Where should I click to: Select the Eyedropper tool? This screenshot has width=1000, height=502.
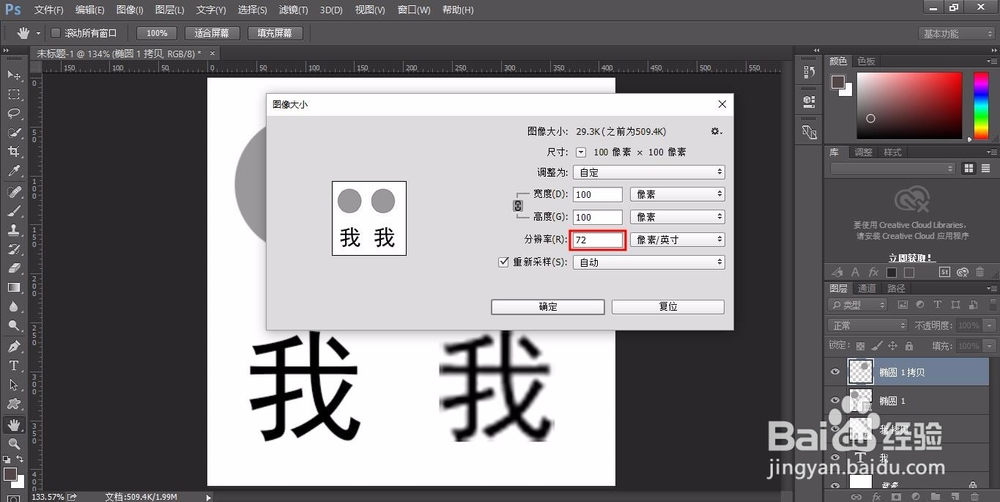13,171
